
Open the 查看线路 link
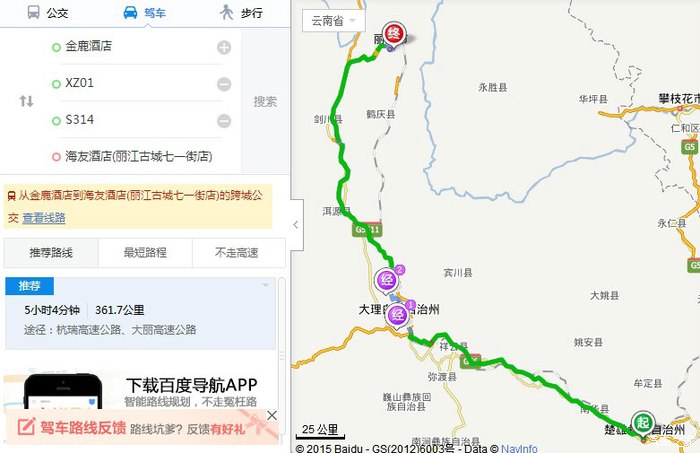44,218
